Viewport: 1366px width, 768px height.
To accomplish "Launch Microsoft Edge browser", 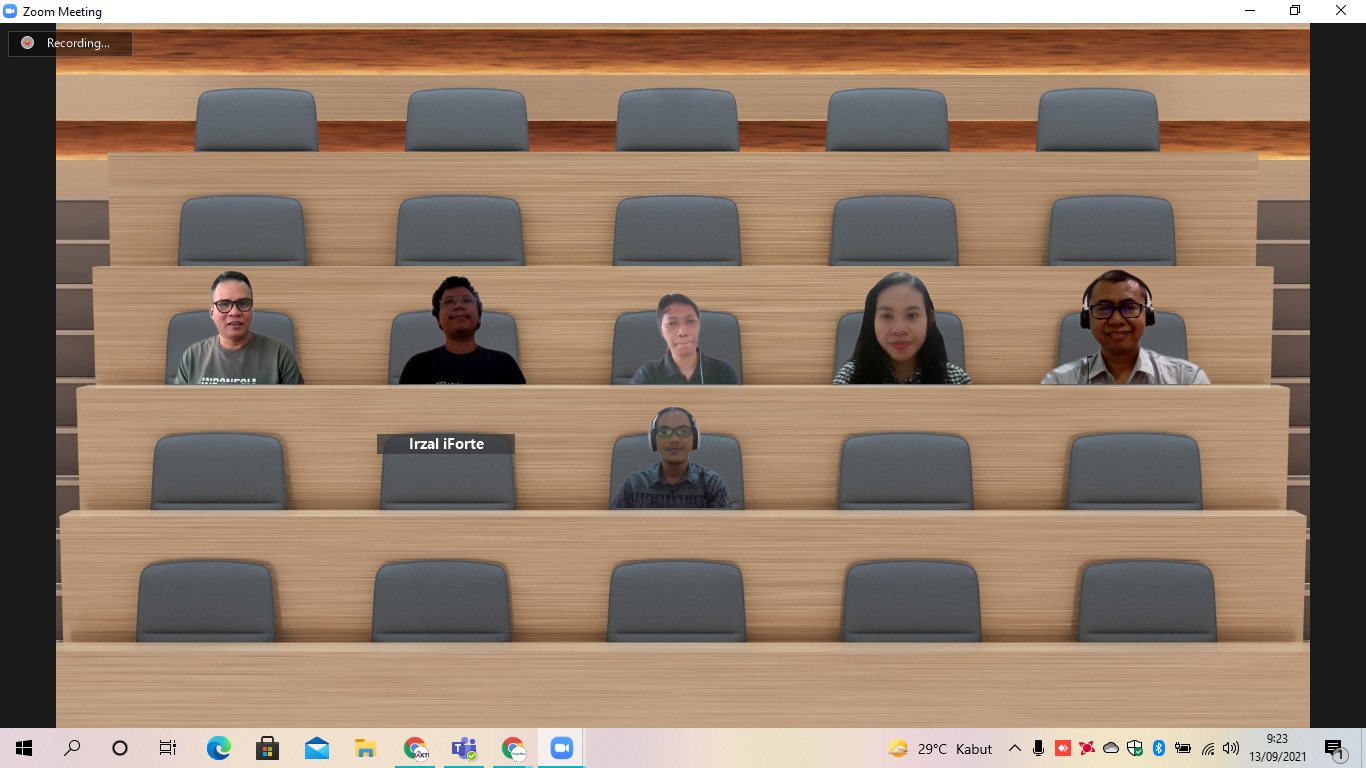I will (219, 748).
